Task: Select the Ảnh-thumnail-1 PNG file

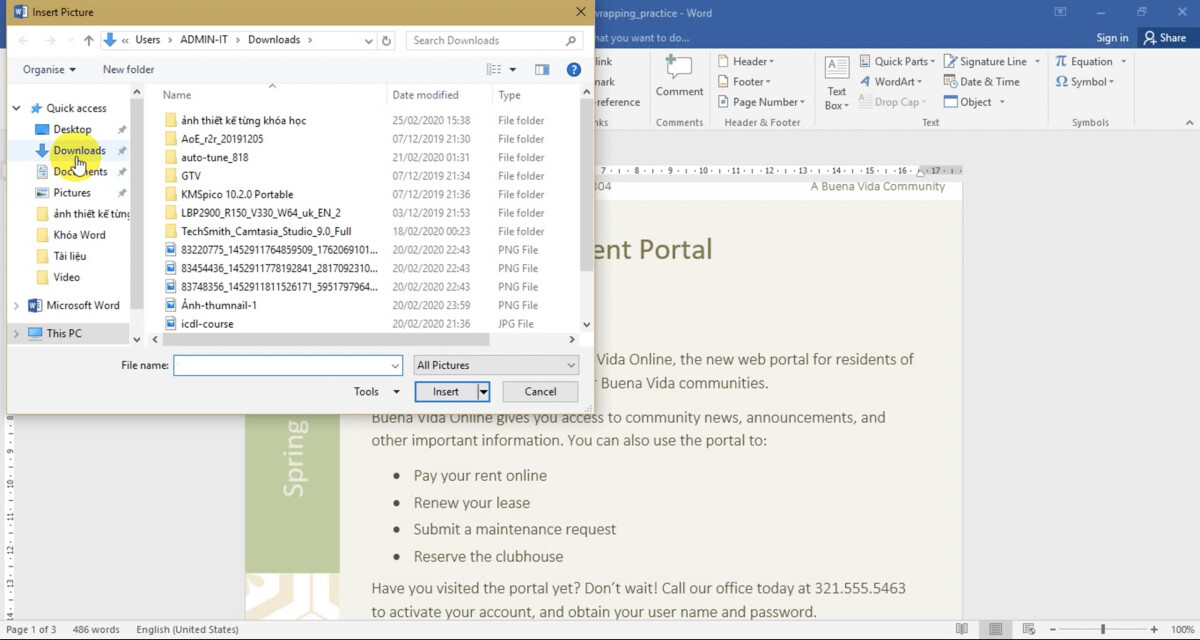Action: [219, 305]
